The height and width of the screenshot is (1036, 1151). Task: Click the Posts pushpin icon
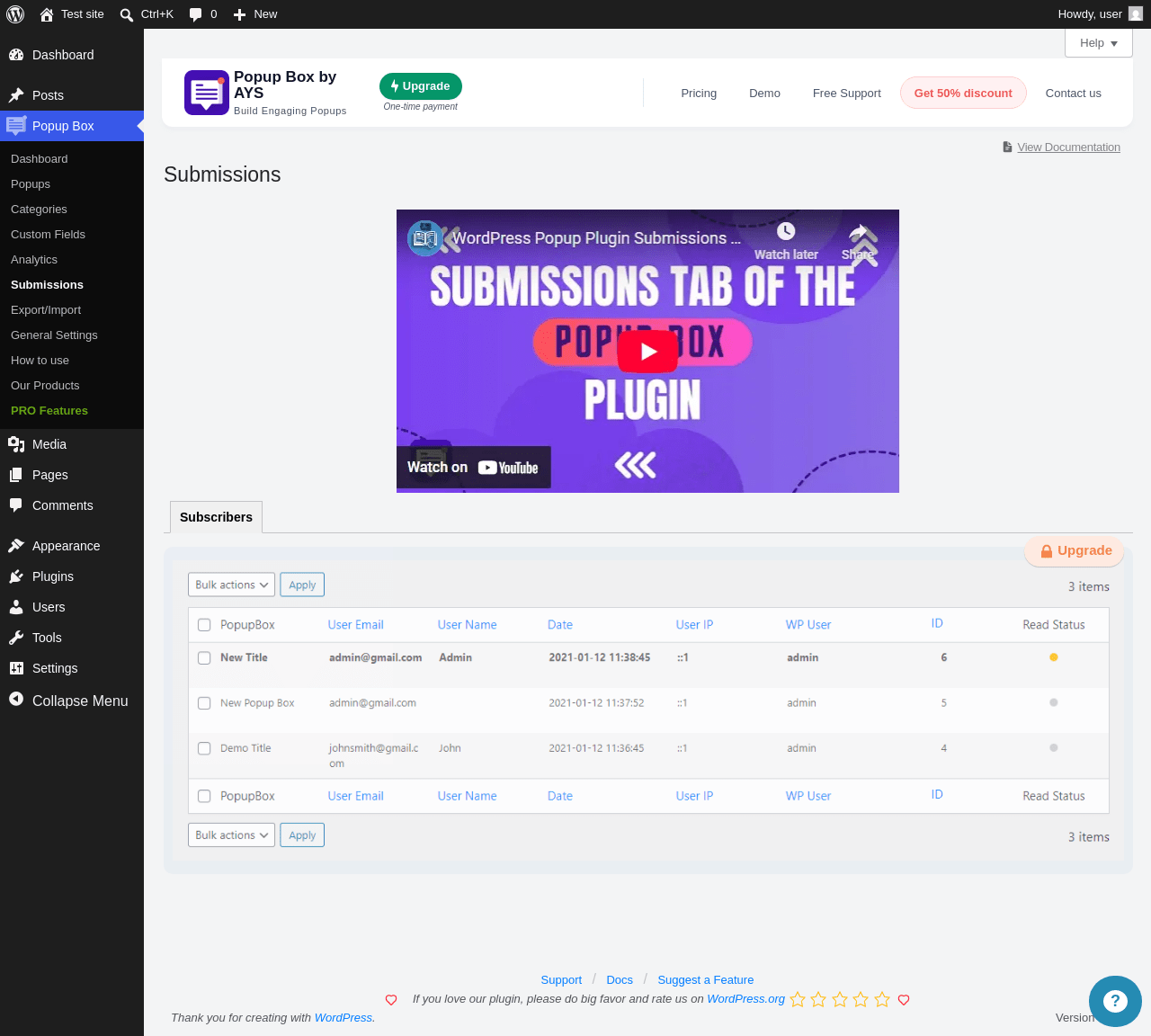click(16, 95)
